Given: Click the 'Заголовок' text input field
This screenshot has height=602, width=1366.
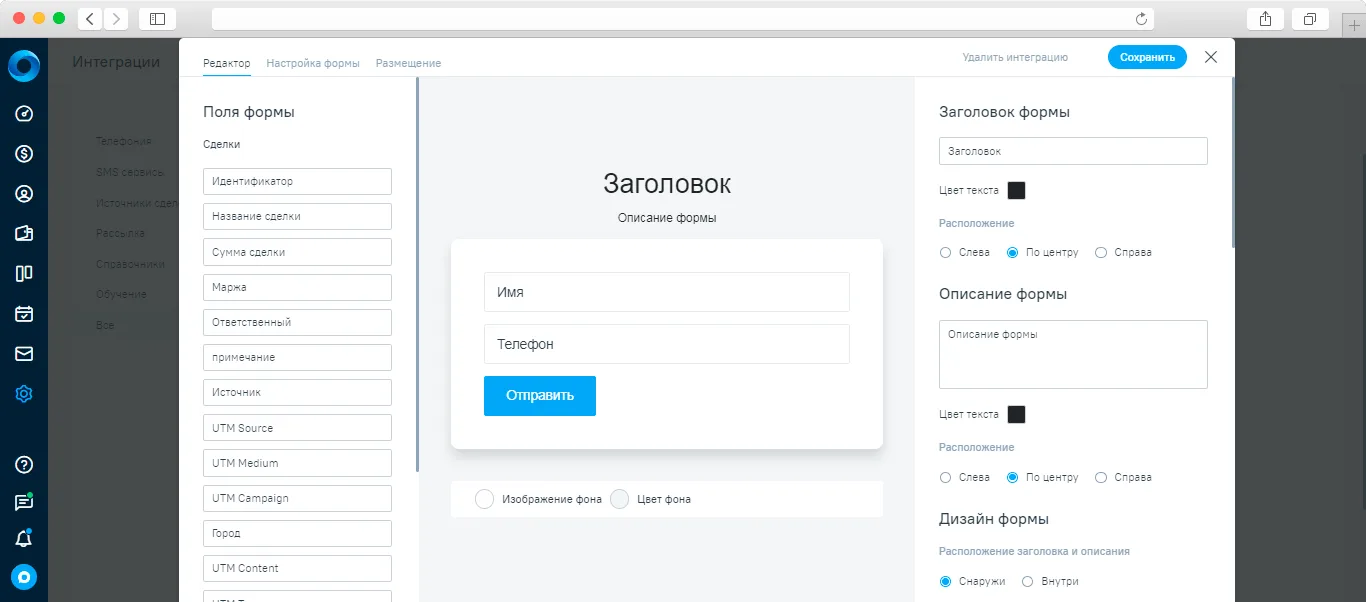Looking at the screenshot, I should pos(1073,151).
